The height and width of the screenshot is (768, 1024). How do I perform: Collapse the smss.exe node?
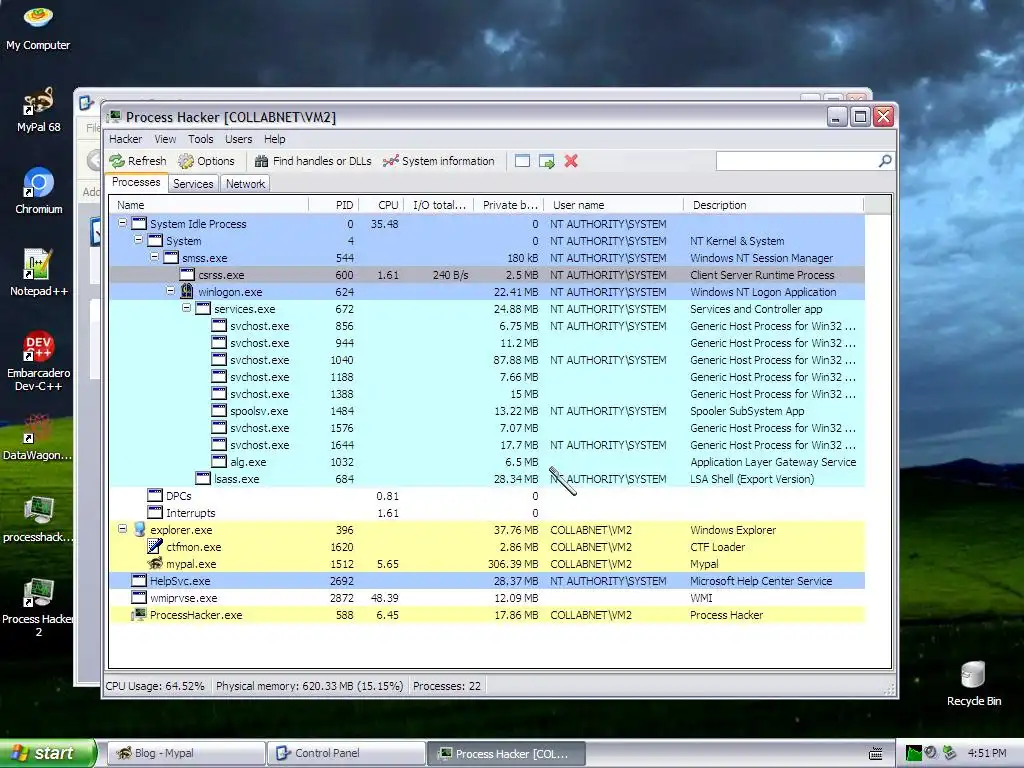coord(154,257)
